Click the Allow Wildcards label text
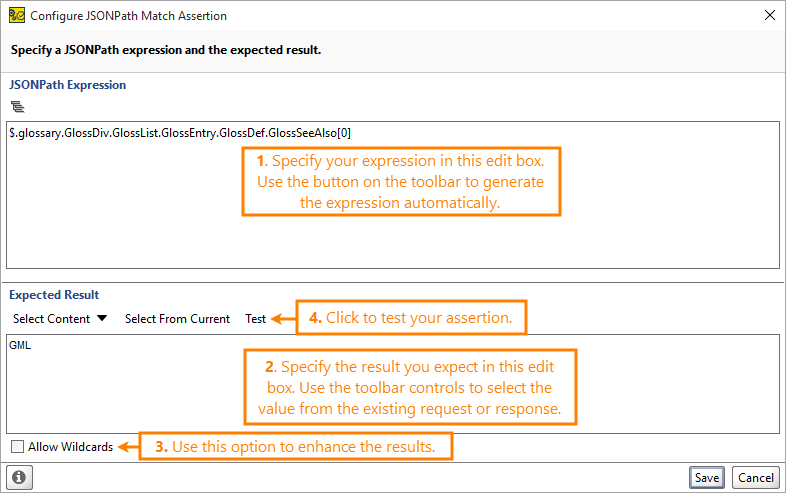Image resolution: width=786 pixels, height=493 pixels. click(71, 447)
